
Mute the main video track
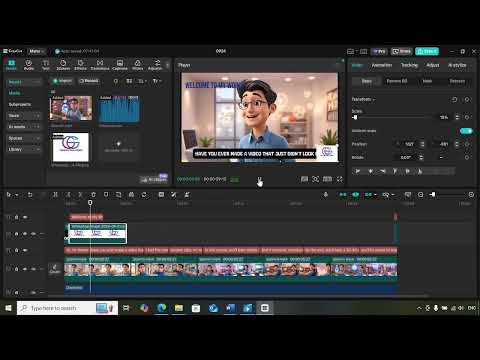[x=33, y=269]
